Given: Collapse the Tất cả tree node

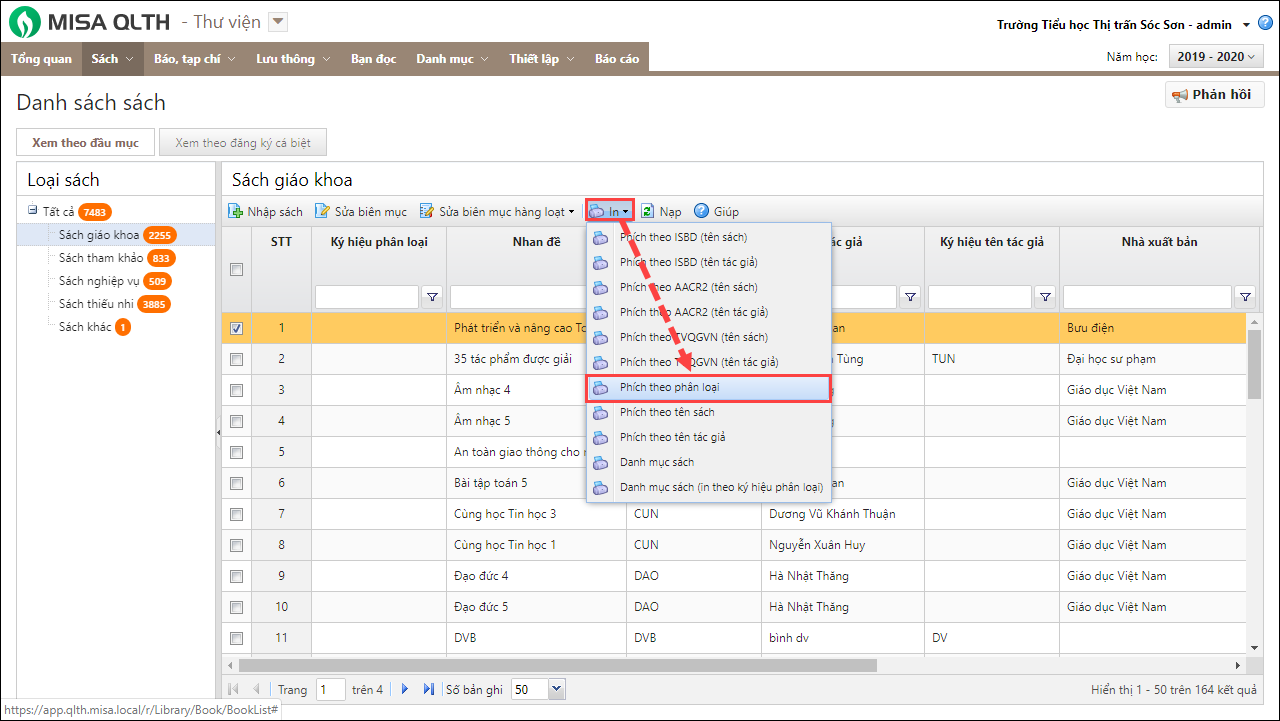Looking at the screenshot, I should pos(33,211).
